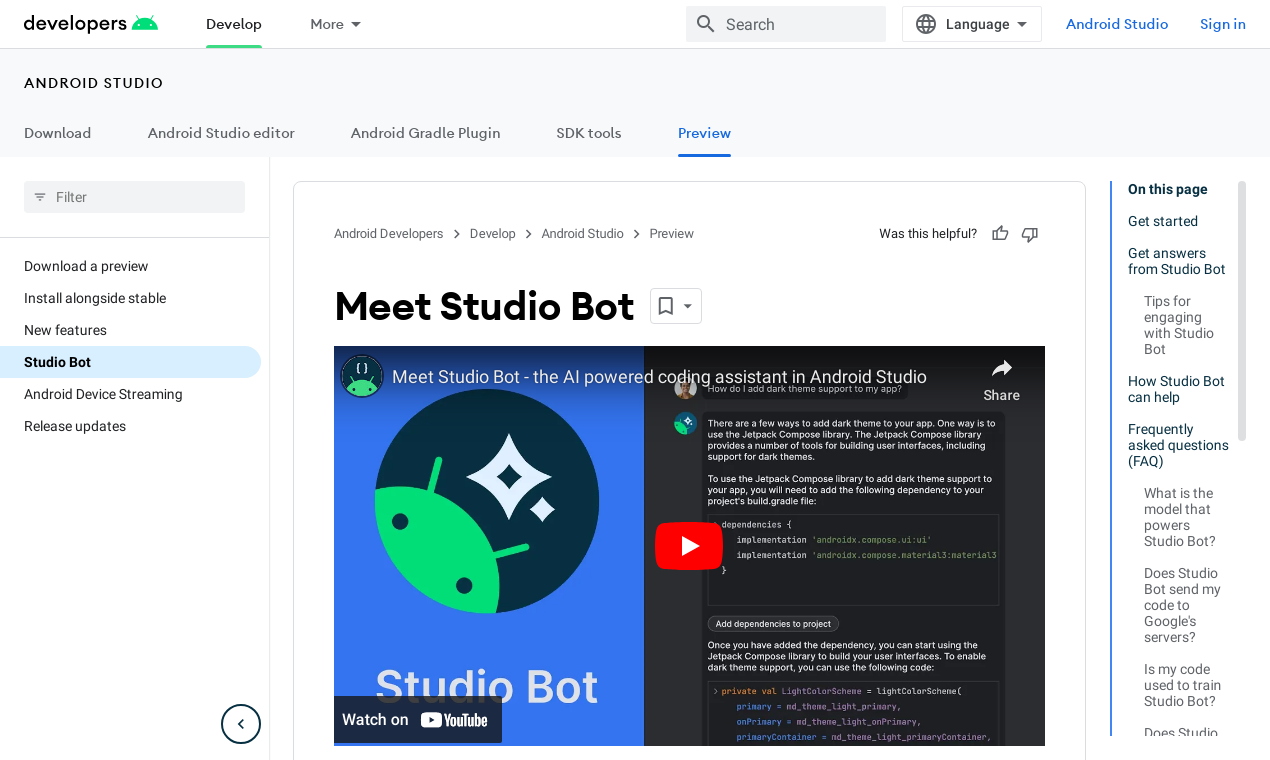Play the Meet Studio Bot video
The width and height of the screenshot is (1270, 760).
tap(689, 545)
